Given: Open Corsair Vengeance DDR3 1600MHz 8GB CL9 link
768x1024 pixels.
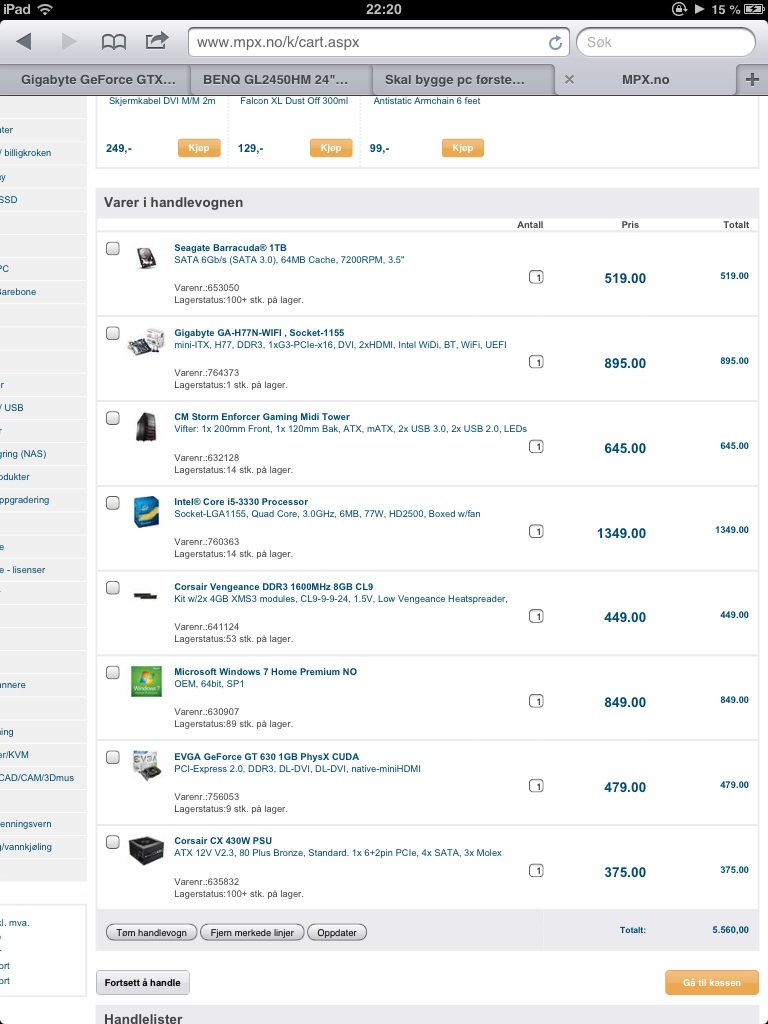Looking at the screenshot, I should pos(274,586).
